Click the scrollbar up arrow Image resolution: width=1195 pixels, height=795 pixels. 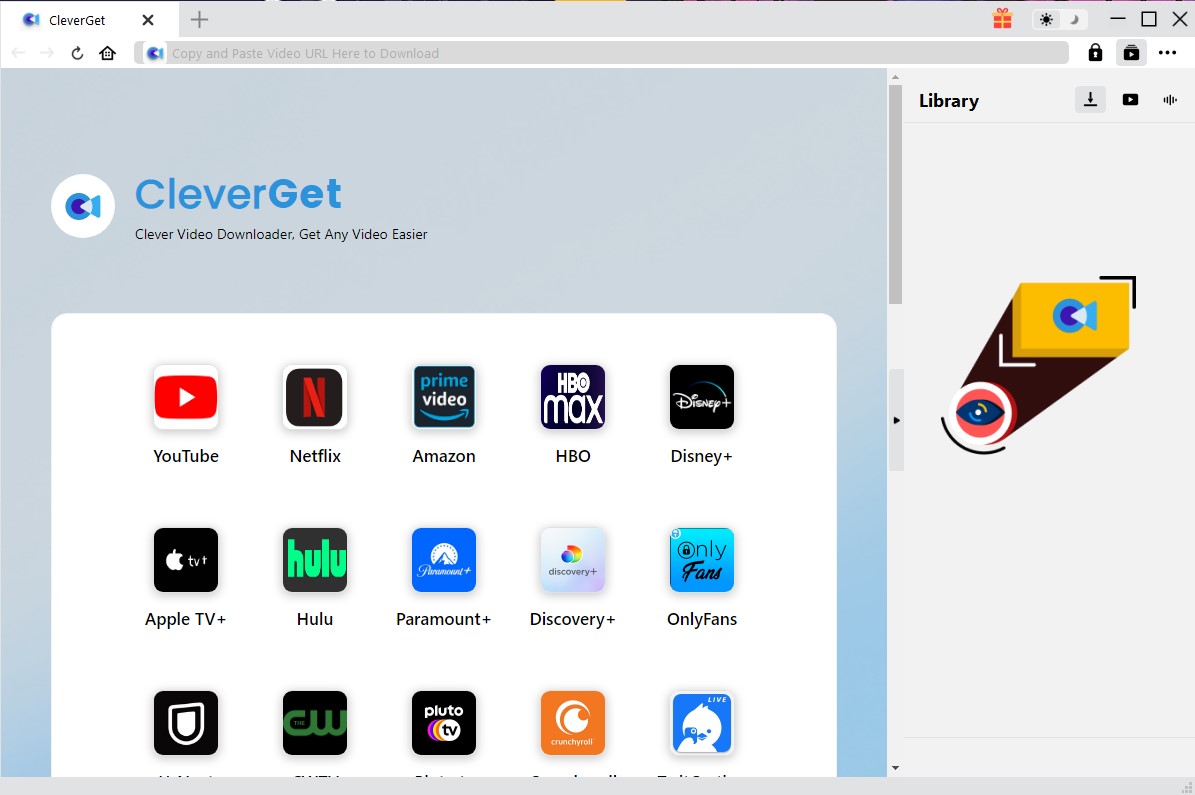[895, 77]
